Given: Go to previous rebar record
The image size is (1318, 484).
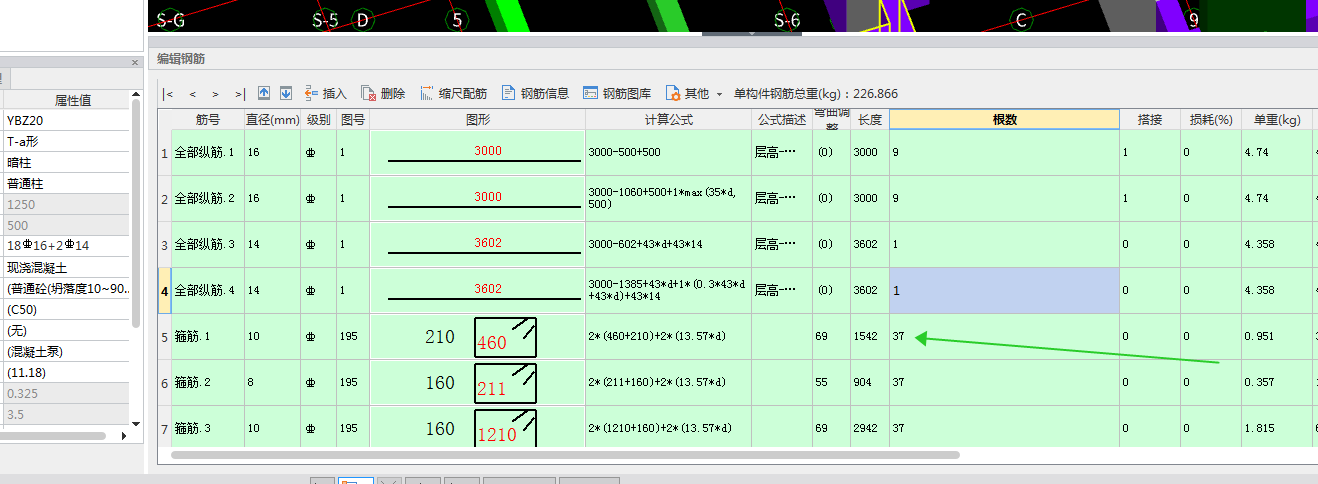Looking at the screenshot, I should pos(192,94).
